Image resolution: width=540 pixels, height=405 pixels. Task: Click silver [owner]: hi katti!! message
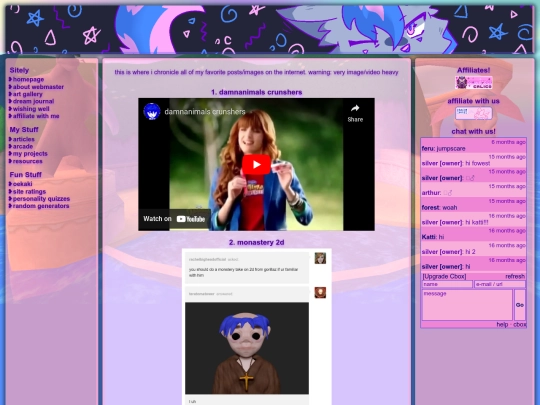(473, 219)
